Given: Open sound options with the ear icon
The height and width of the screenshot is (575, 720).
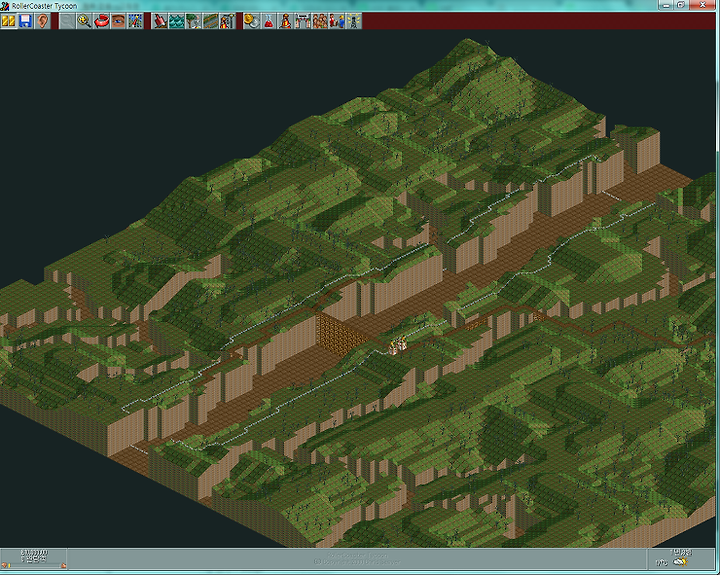Looking at the screenshot, I should [x=42, y=21].
